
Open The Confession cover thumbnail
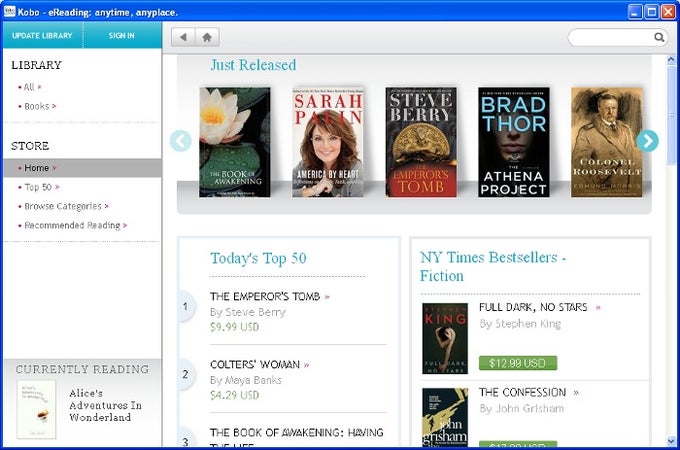(x=445, y=417)
